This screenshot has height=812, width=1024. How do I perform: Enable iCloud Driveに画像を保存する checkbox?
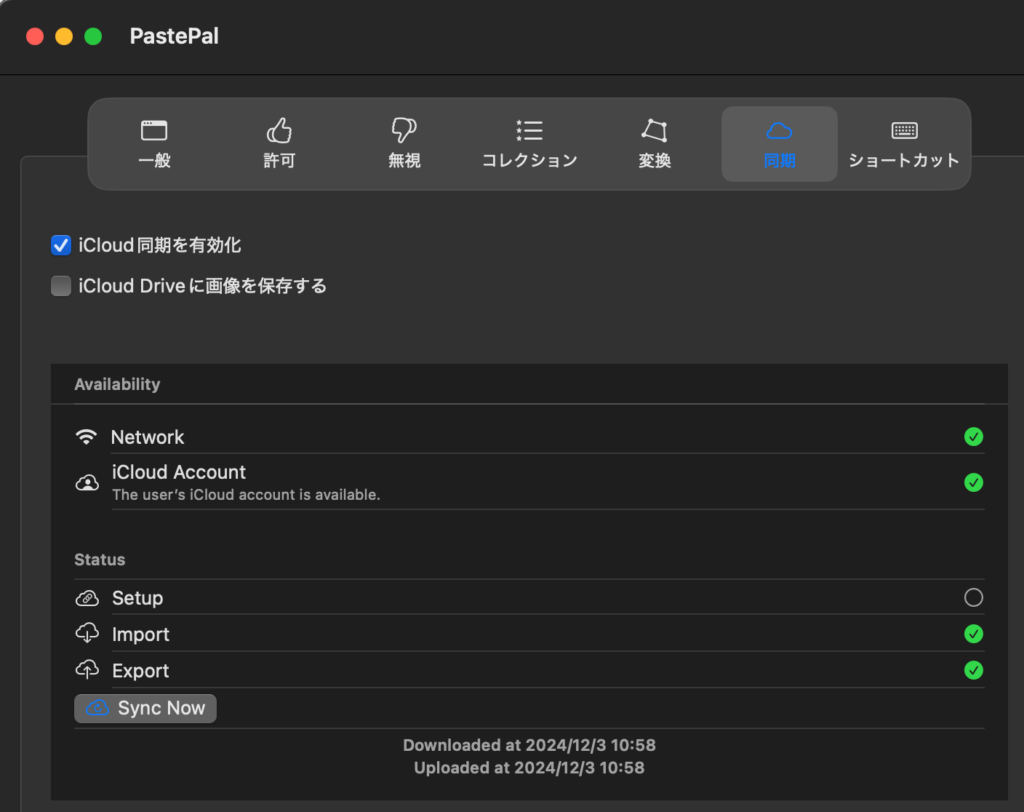coord(61,286)
